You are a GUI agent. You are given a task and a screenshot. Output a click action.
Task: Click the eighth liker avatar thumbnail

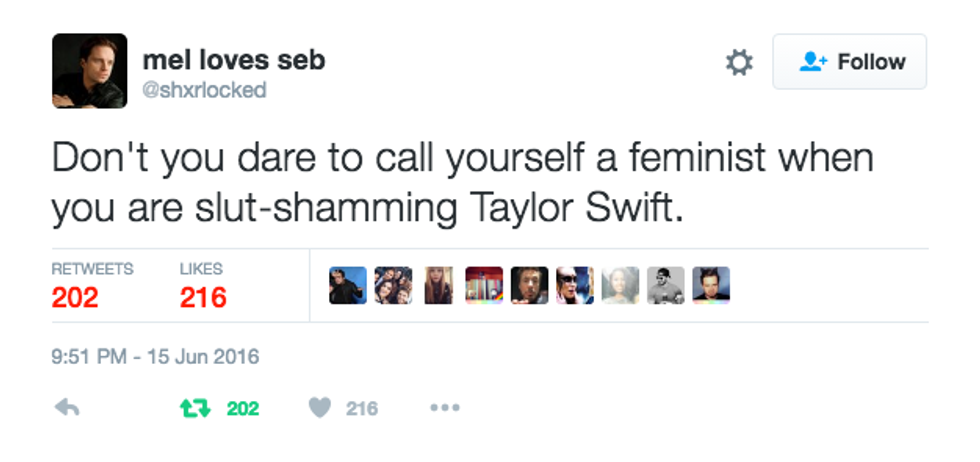665,285
